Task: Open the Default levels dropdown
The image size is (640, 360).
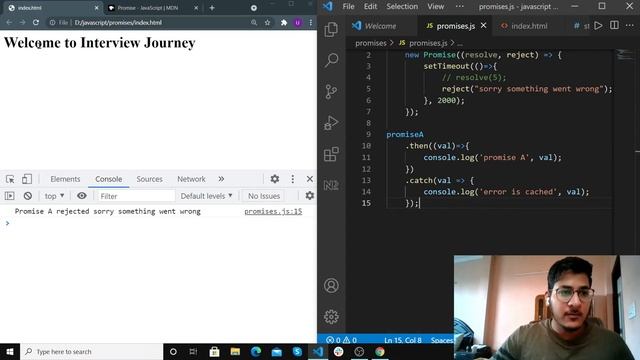Action: pos(207,196)
